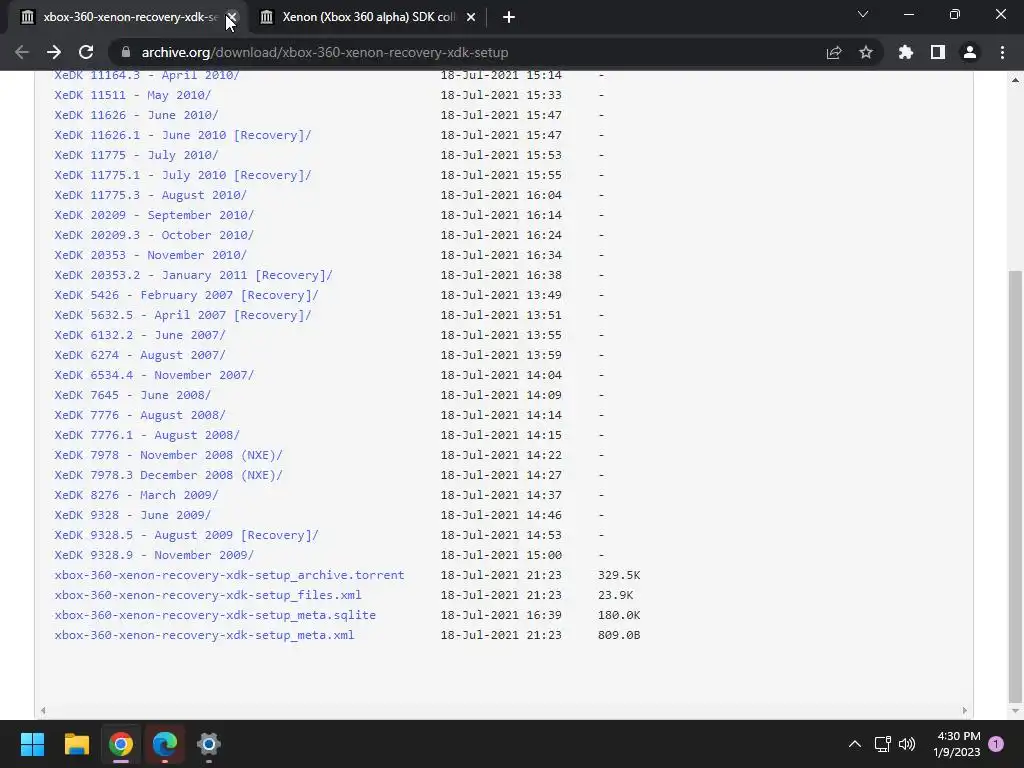Open XeDK 20209 - September 2010 folder
This screenshot has height=768, width=1024.
pos(154,215)
